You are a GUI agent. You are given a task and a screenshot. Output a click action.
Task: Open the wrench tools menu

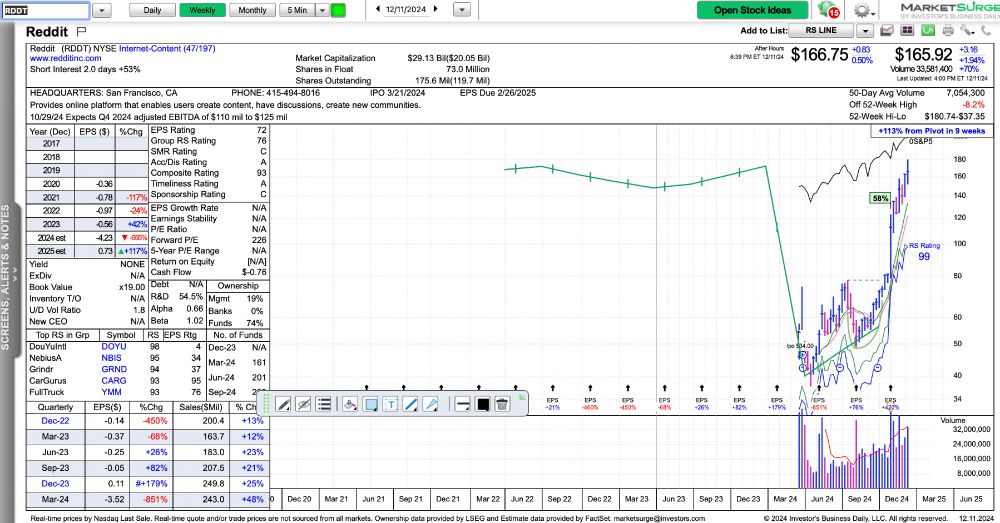[x=967, y=30]
